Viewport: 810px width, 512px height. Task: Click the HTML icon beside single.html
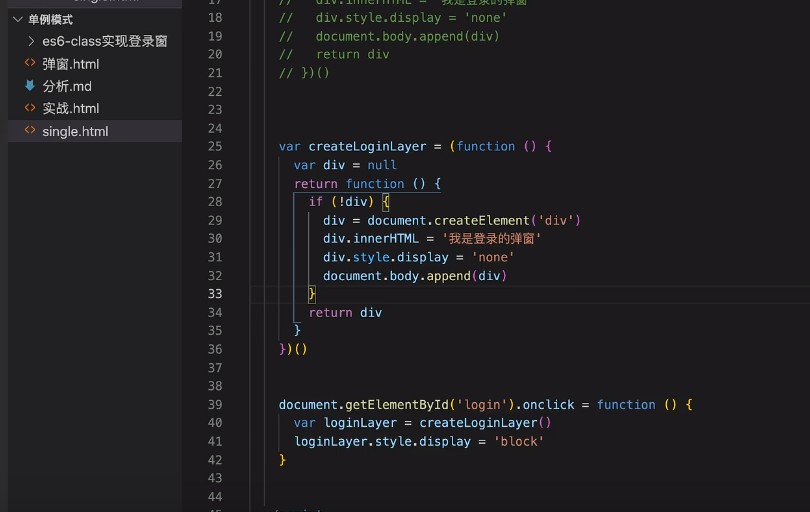coord(30,130)
